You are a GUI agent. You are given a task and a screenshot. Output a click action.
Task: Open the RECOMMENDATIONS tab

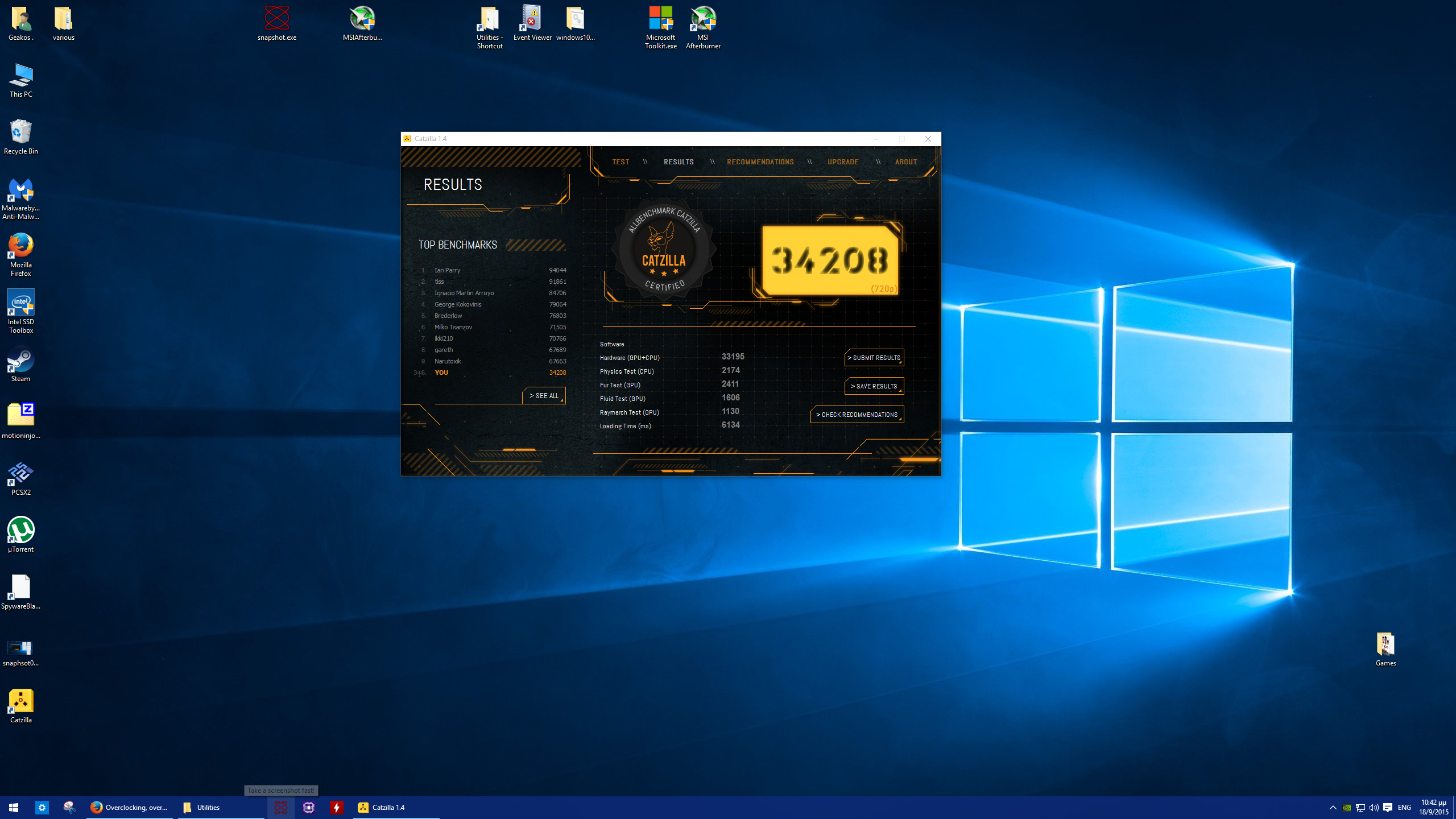click(x=760, y=162)
